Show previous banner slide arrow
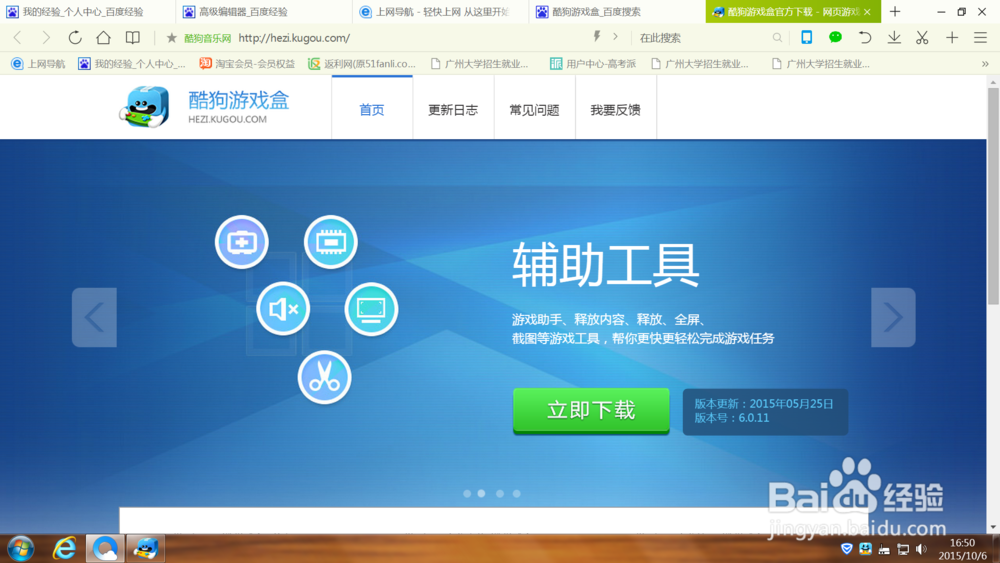Screen dimensions: 1000x563 94,318
